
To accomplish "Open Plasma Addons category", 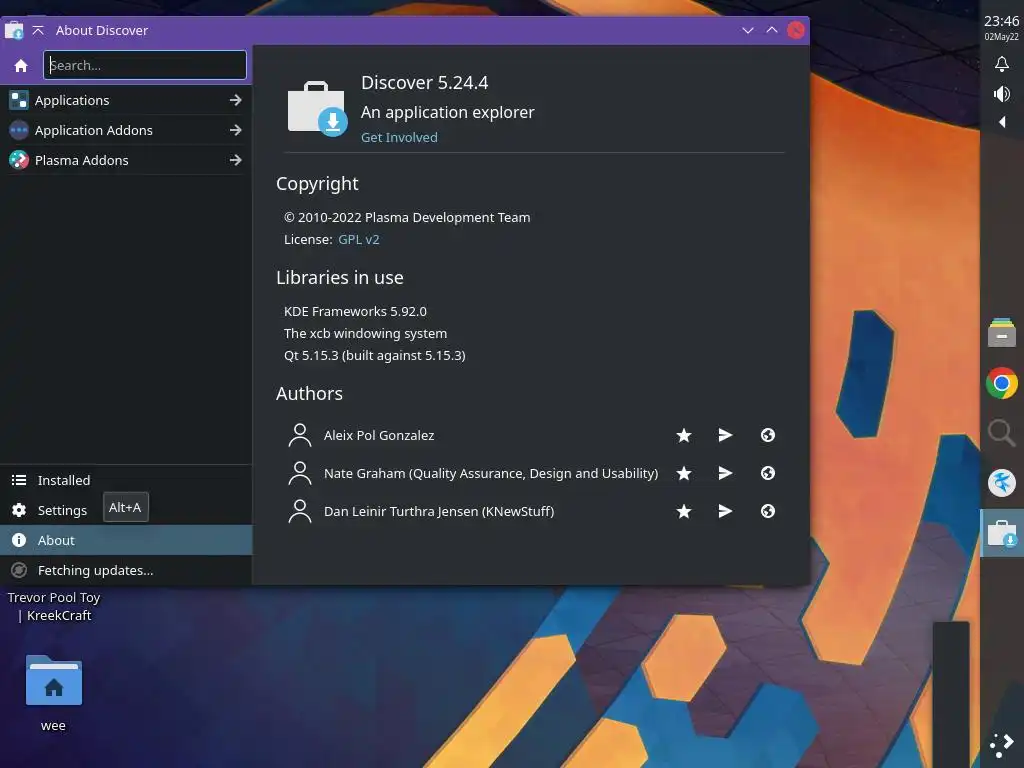I will coord(125,160).
